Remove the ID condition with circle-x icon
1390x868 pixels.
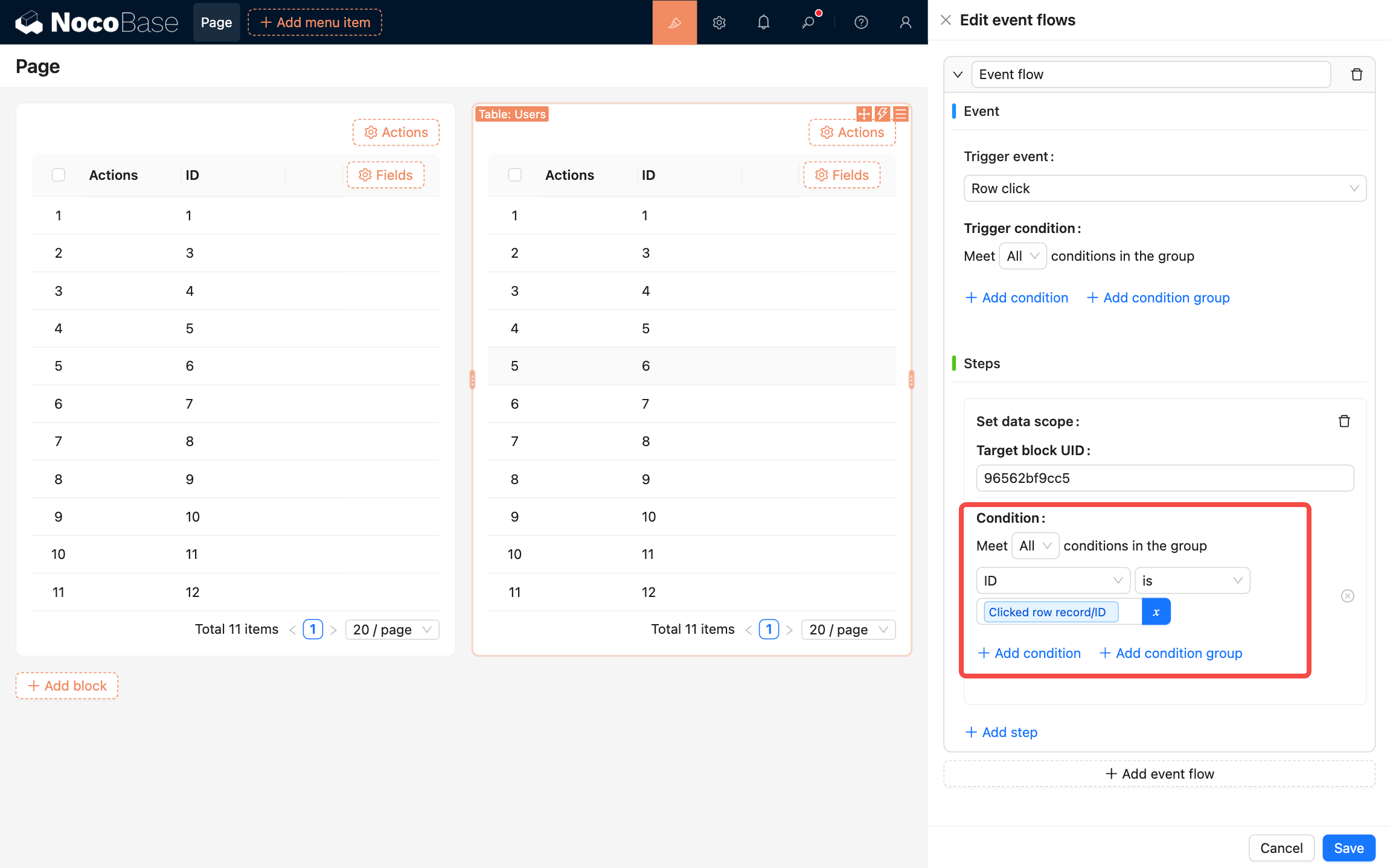pyautogui.click(x=1347, y=596)
